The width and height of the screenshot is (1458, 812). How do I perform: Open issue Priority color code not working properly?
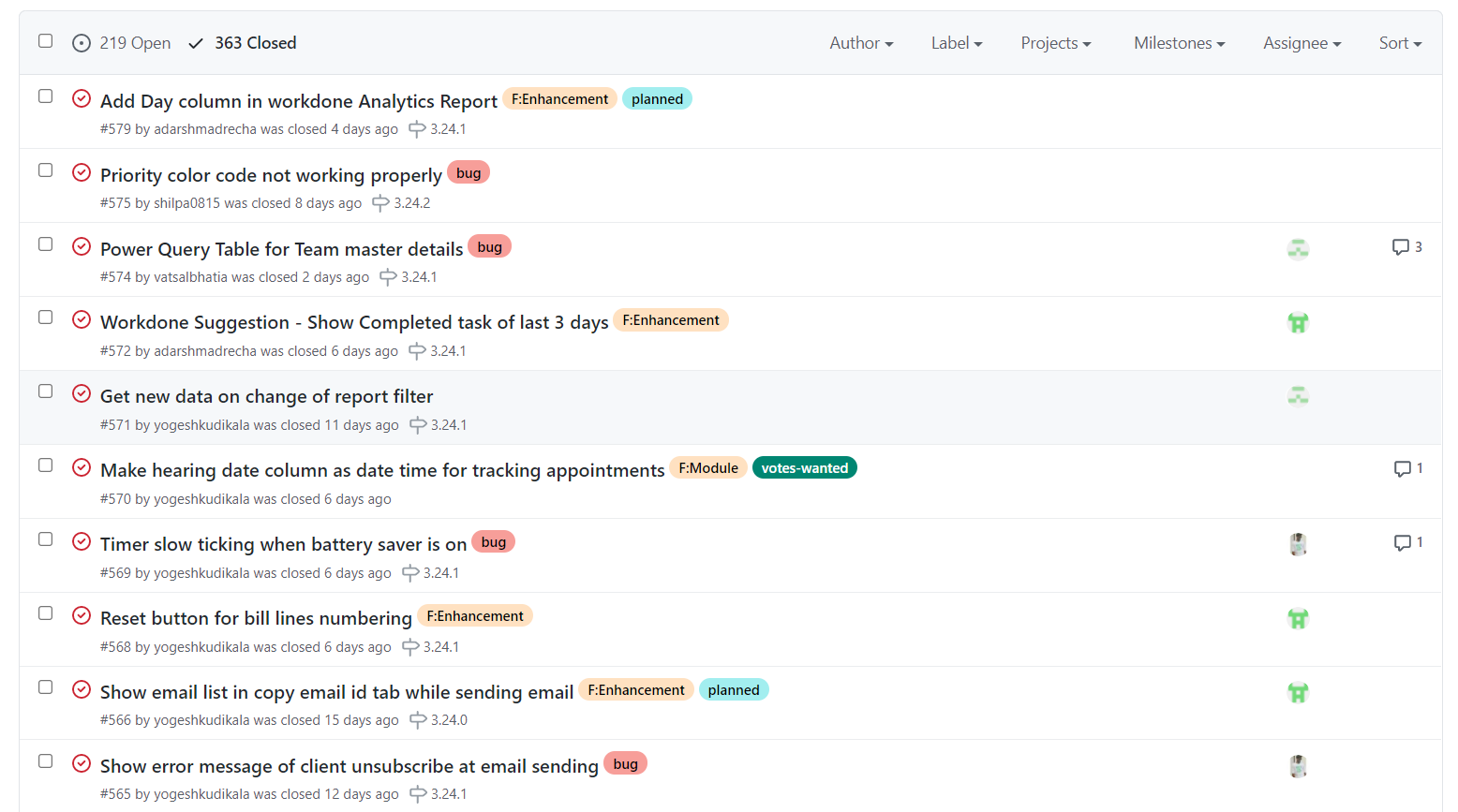click(x=271, y=175)
